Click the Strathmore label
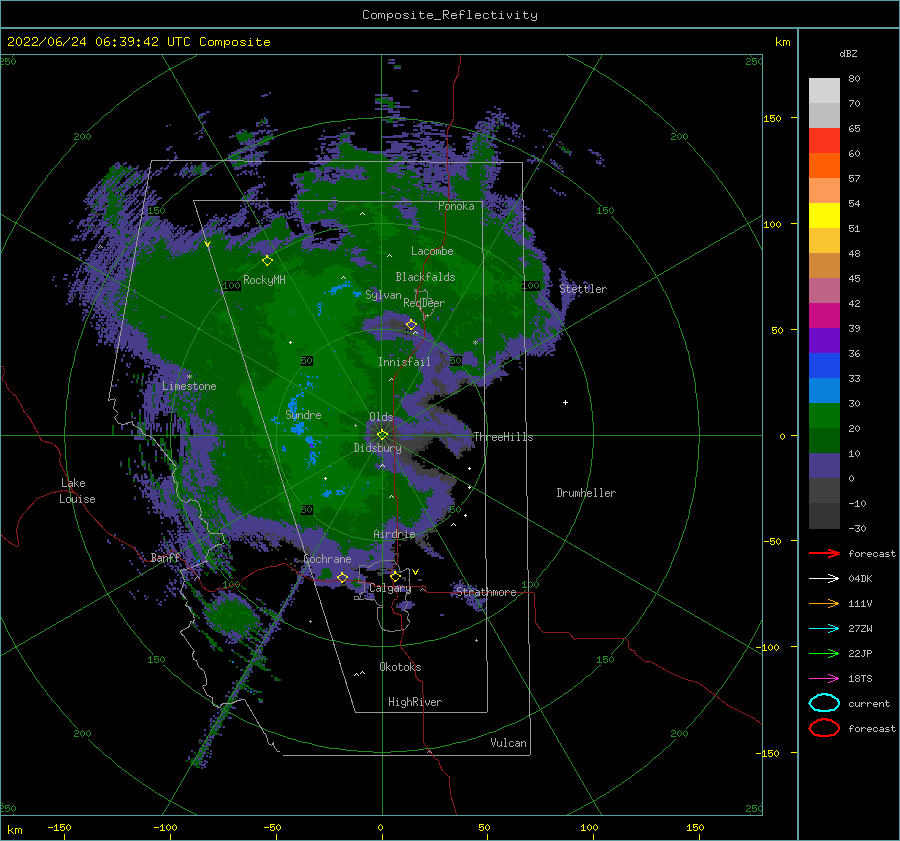Screen dimensions: 900x841 click(486, 592)
